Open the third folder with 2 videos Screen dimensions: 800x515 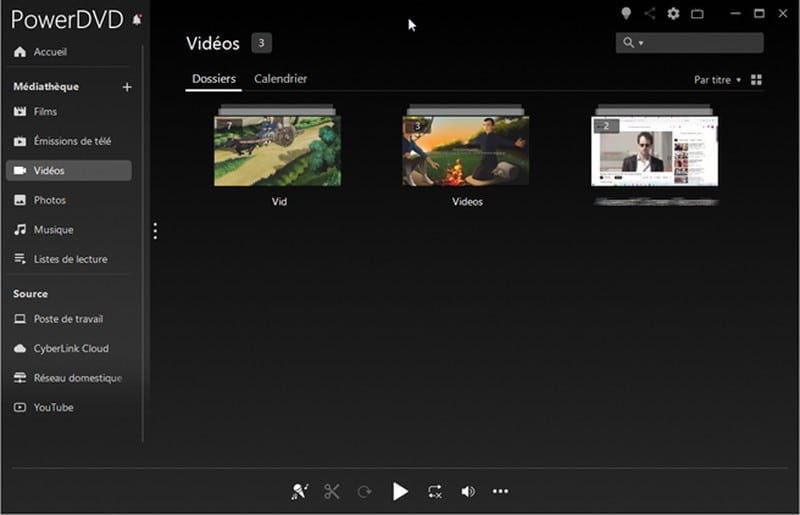click(654, 146)
